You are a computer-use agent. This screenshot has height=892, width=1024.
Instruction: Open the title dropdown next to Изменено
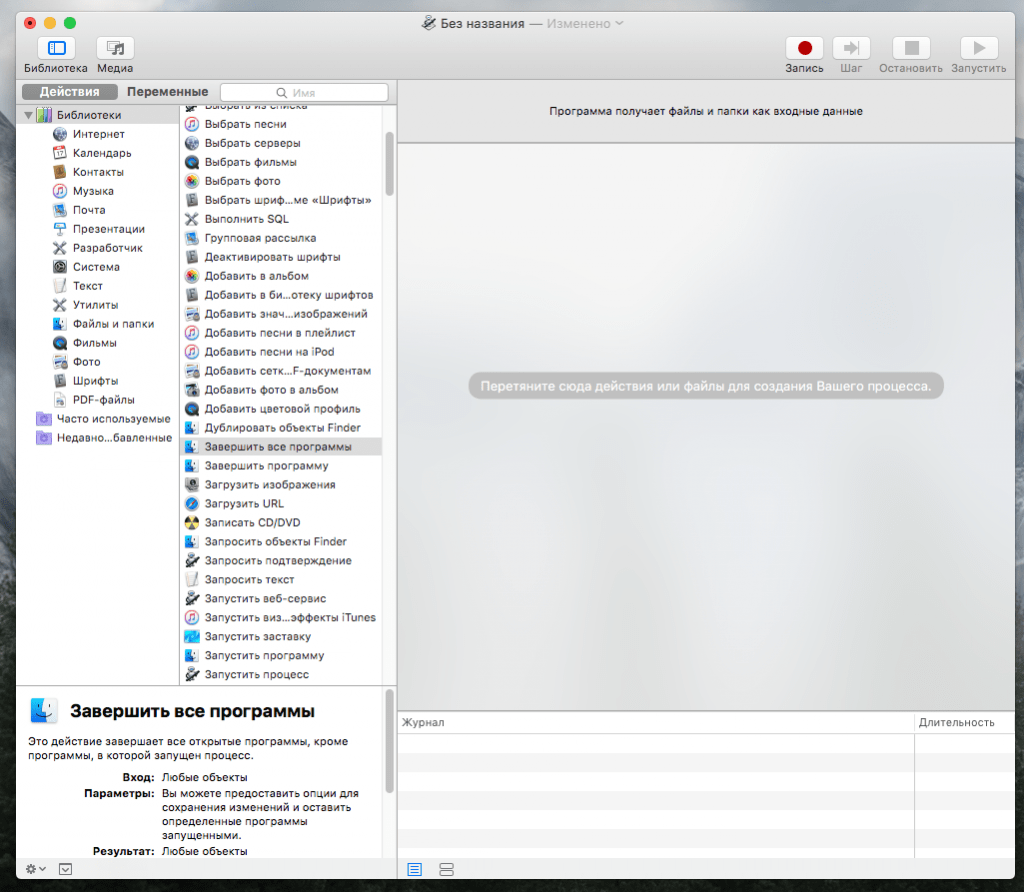[x=619, y=23]
